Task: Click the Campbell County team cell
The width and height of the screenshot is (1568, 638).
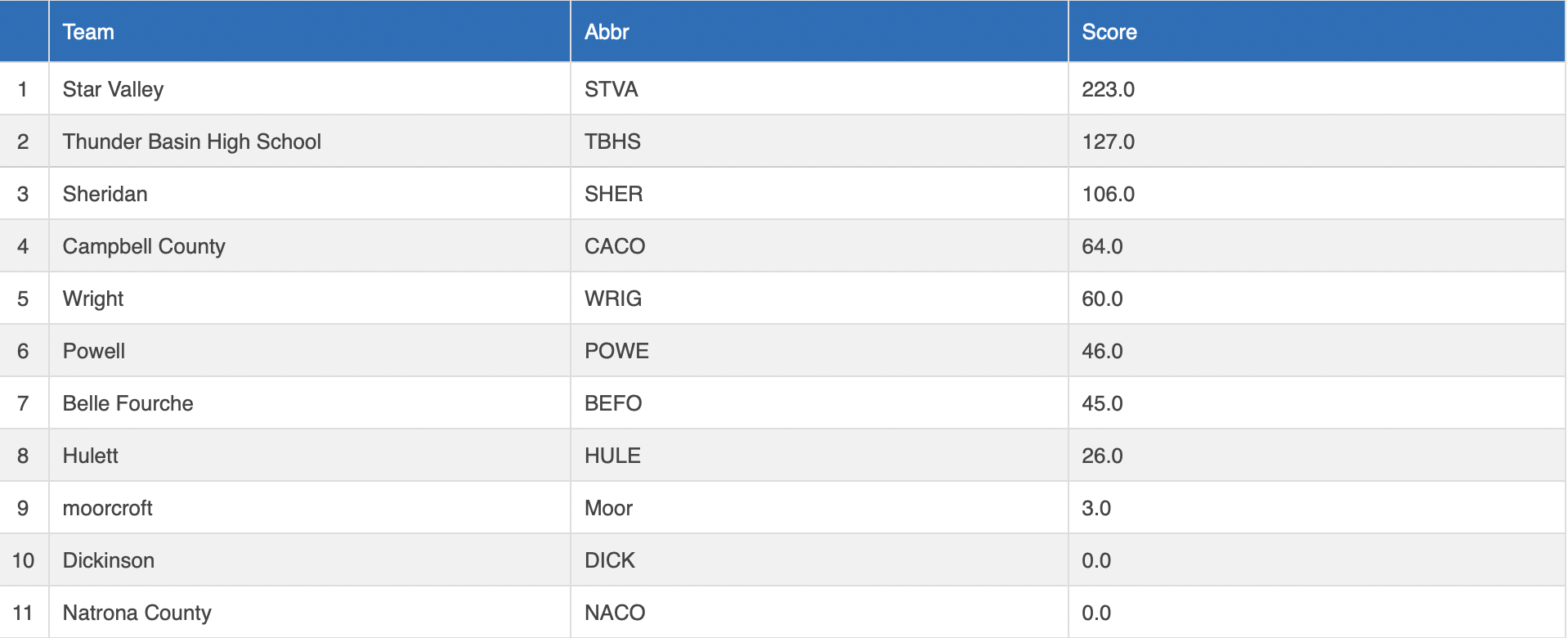Action: click(143, 246)
